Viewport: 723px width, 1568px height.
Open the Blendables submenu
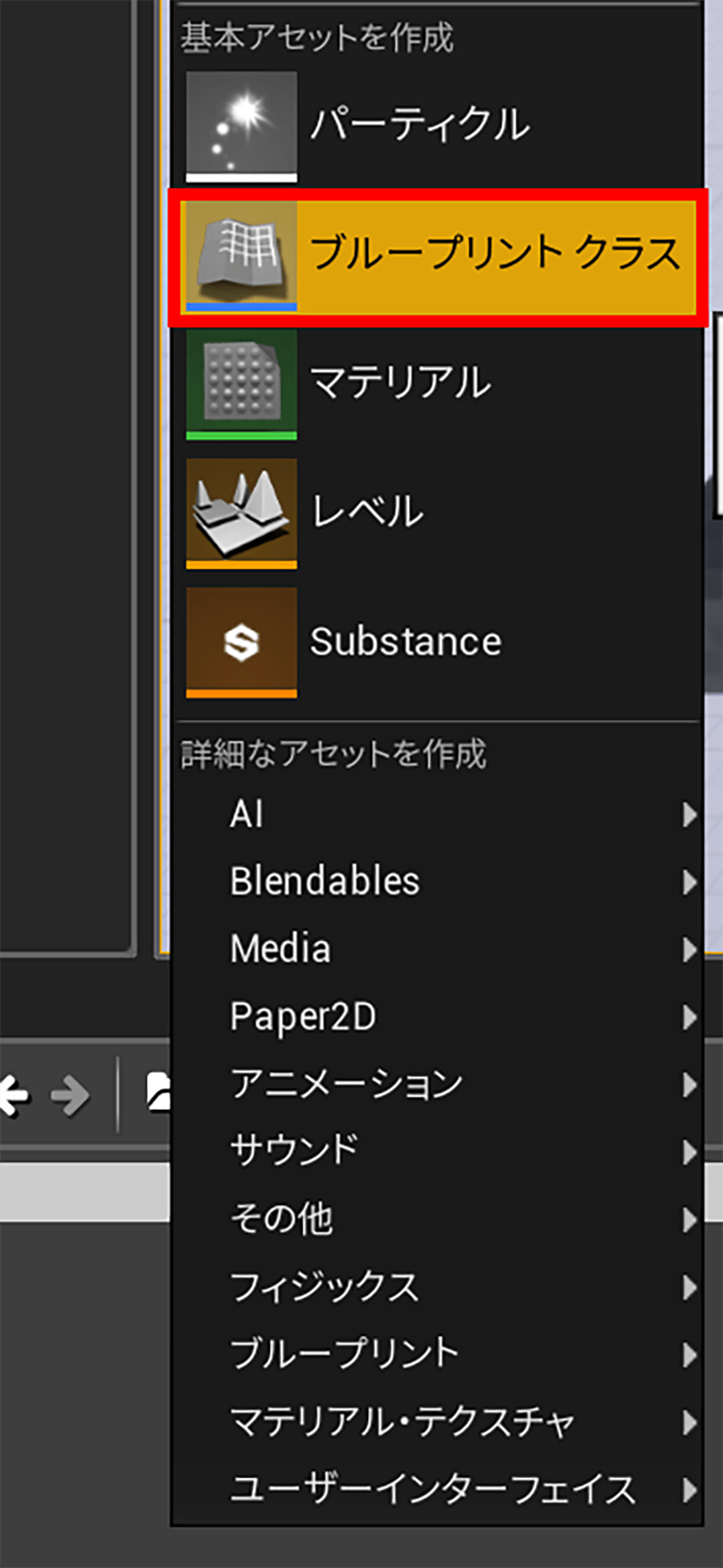click(x=438, y=882)
